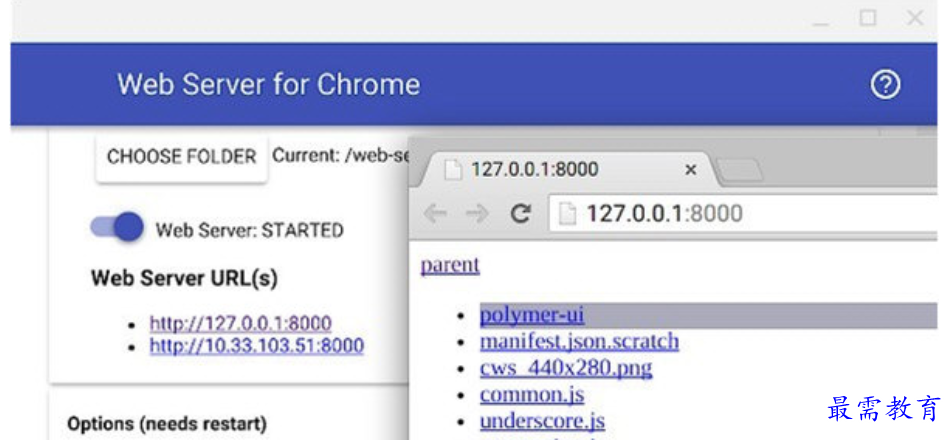
Task: Go back with the browser back arrow
Action: 435,214
